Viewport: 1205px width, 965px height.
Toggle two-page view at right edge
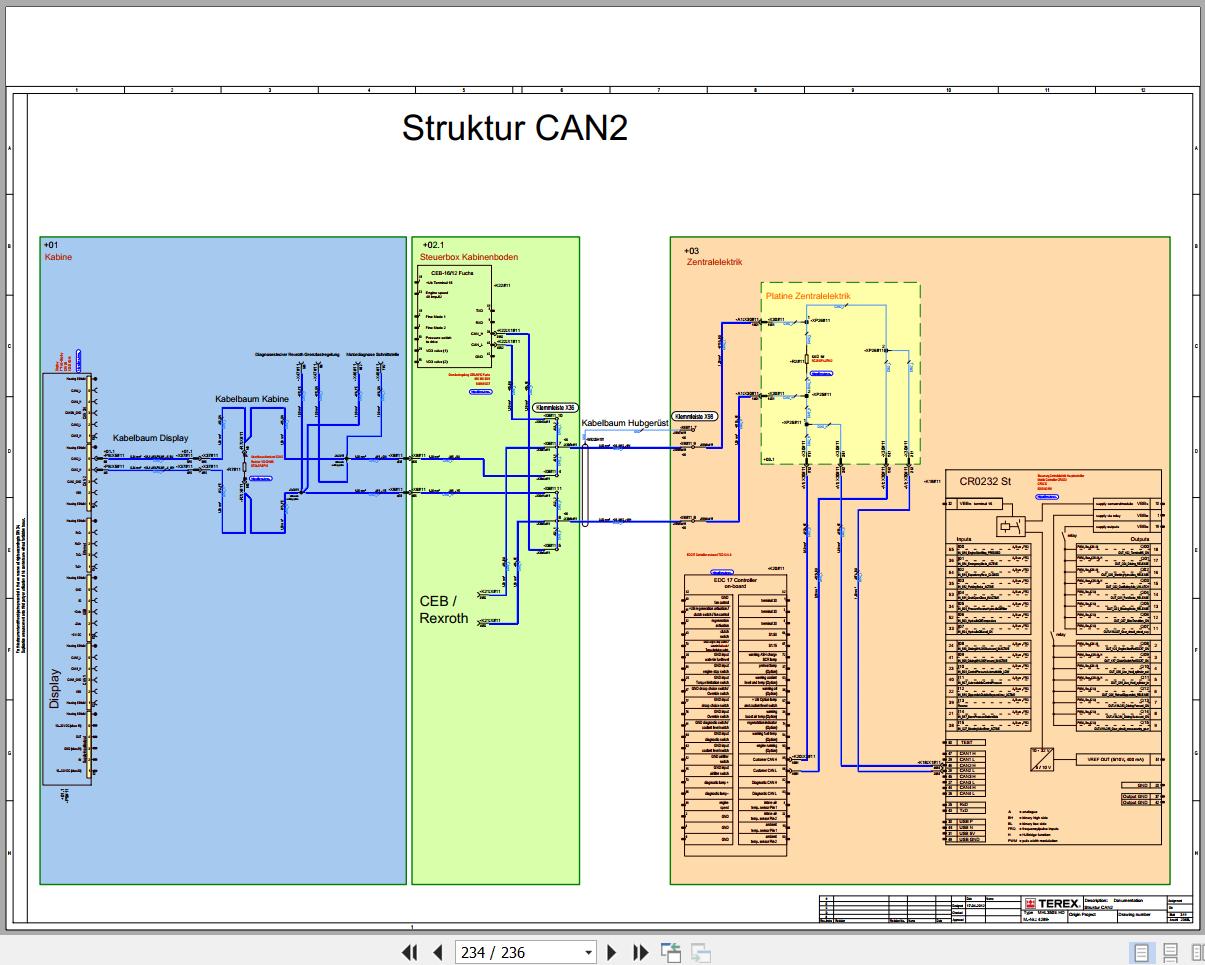[x=1198, y=953]
